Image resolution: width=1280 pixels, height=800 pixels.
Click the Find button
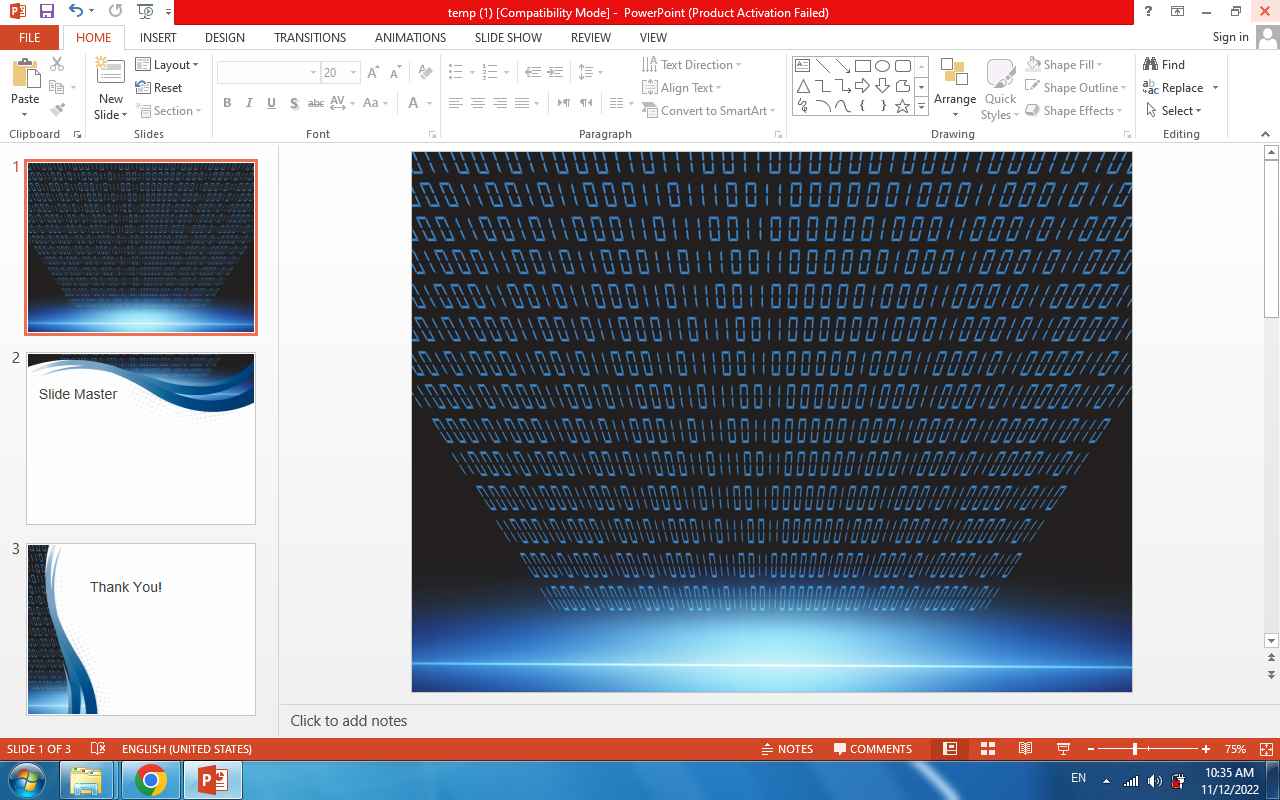click(x=1165, y=65)
